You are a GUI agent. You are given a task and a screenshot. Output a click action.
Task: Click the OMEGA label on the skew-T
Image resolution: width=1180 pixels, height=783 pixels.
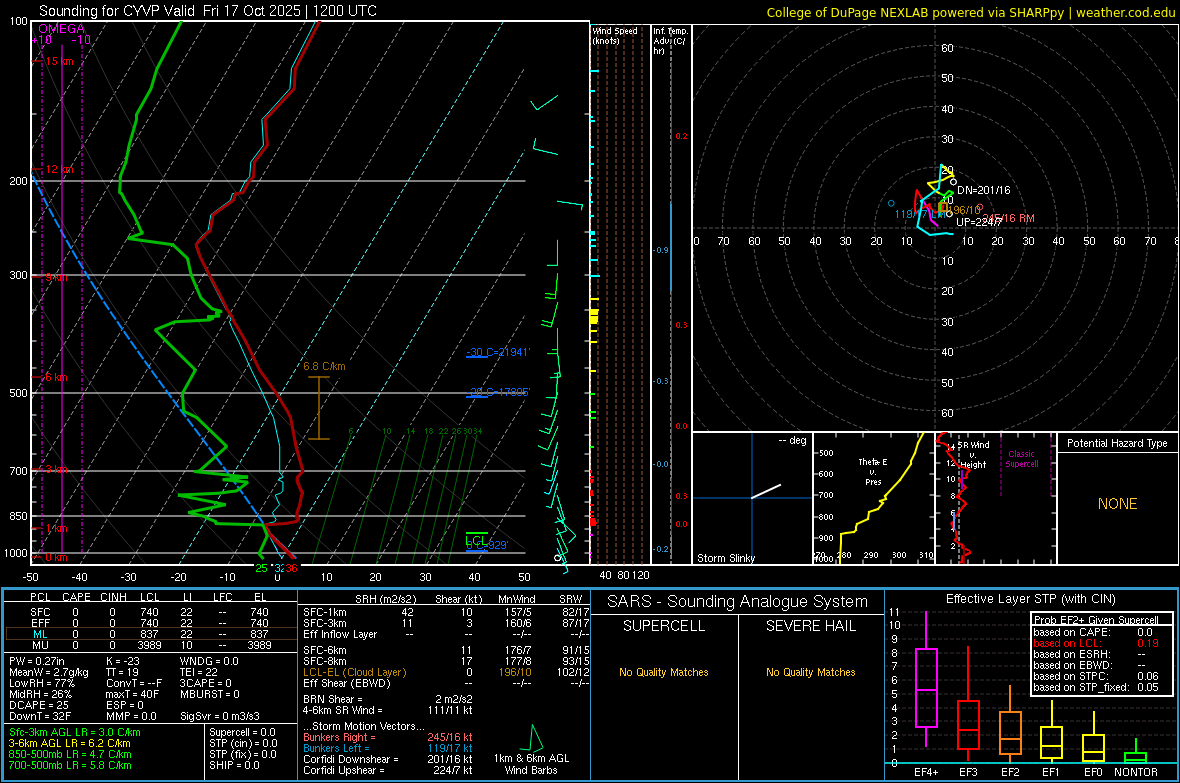(x=61, y=29)
